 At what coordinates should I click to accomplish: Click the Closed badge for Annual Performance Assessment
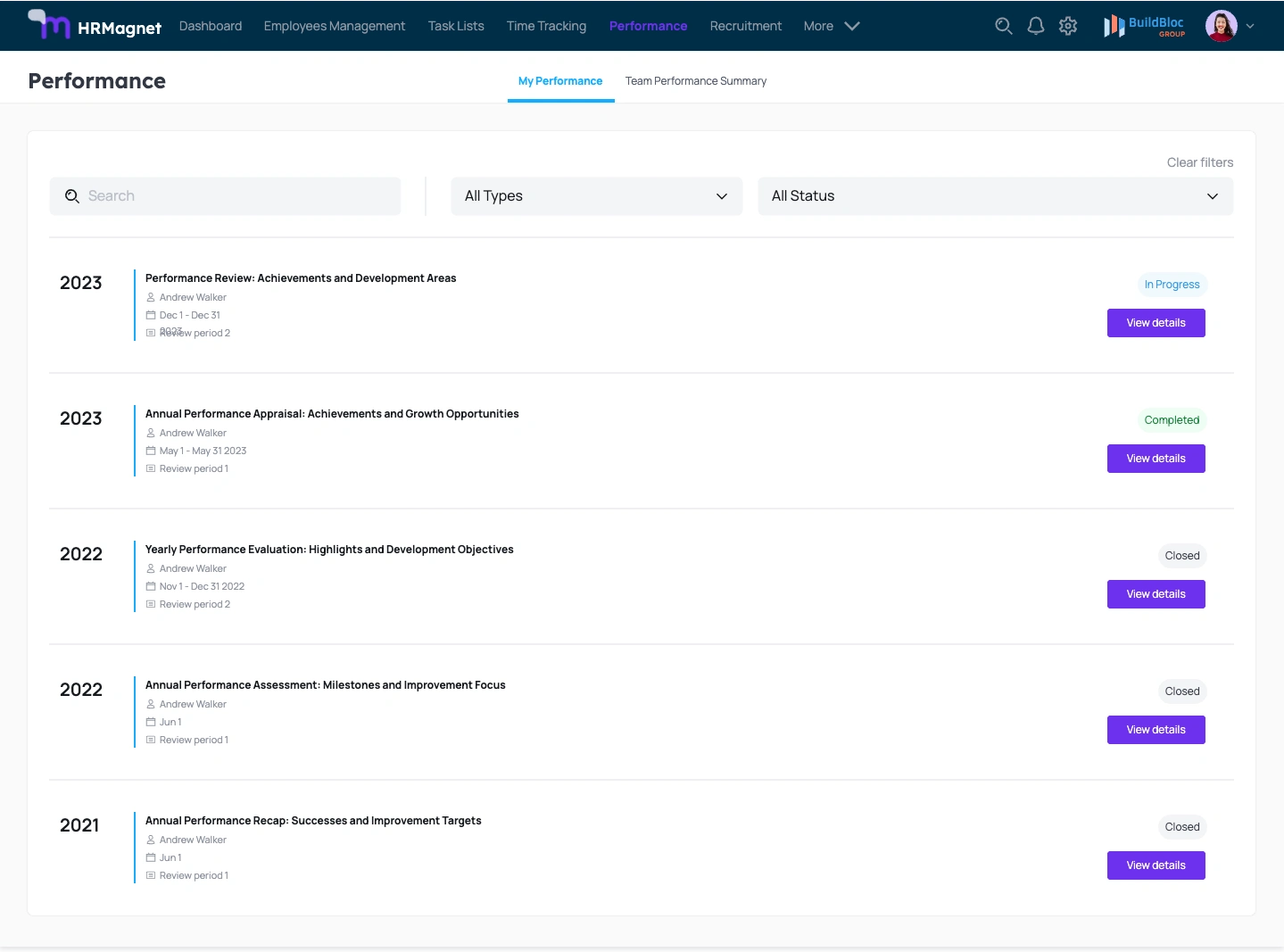pyautogui.click(x=1182, y=691)
